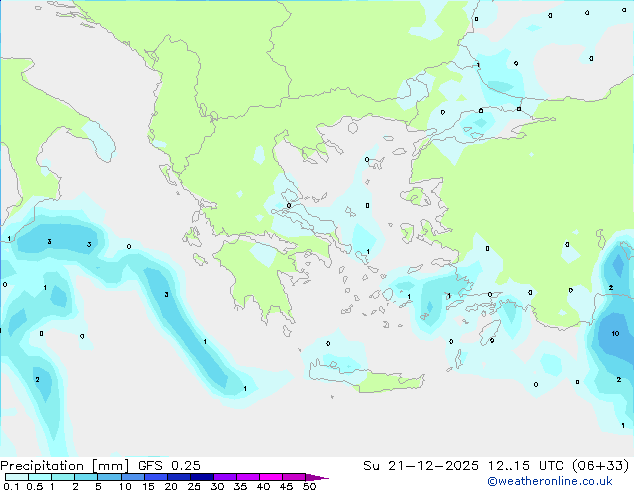Click the "40" legend scale label
Screen dimensions: 634x490
263,486
